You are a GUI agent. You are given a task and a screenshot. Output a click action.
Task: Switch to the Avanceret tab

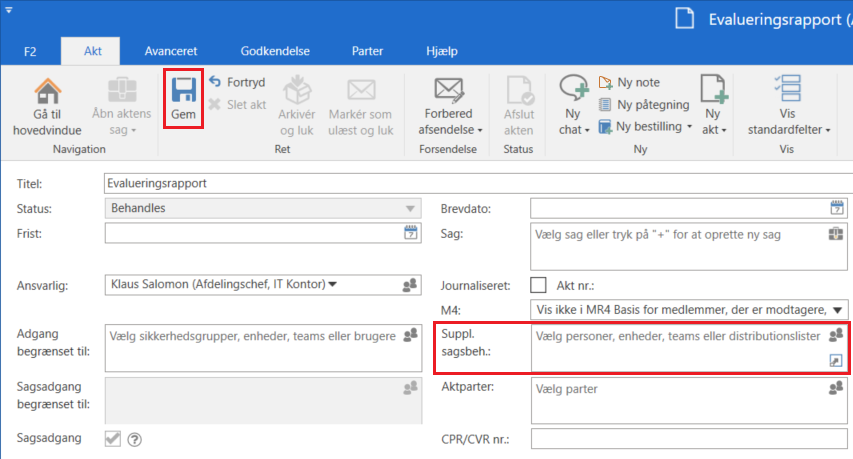171,51
